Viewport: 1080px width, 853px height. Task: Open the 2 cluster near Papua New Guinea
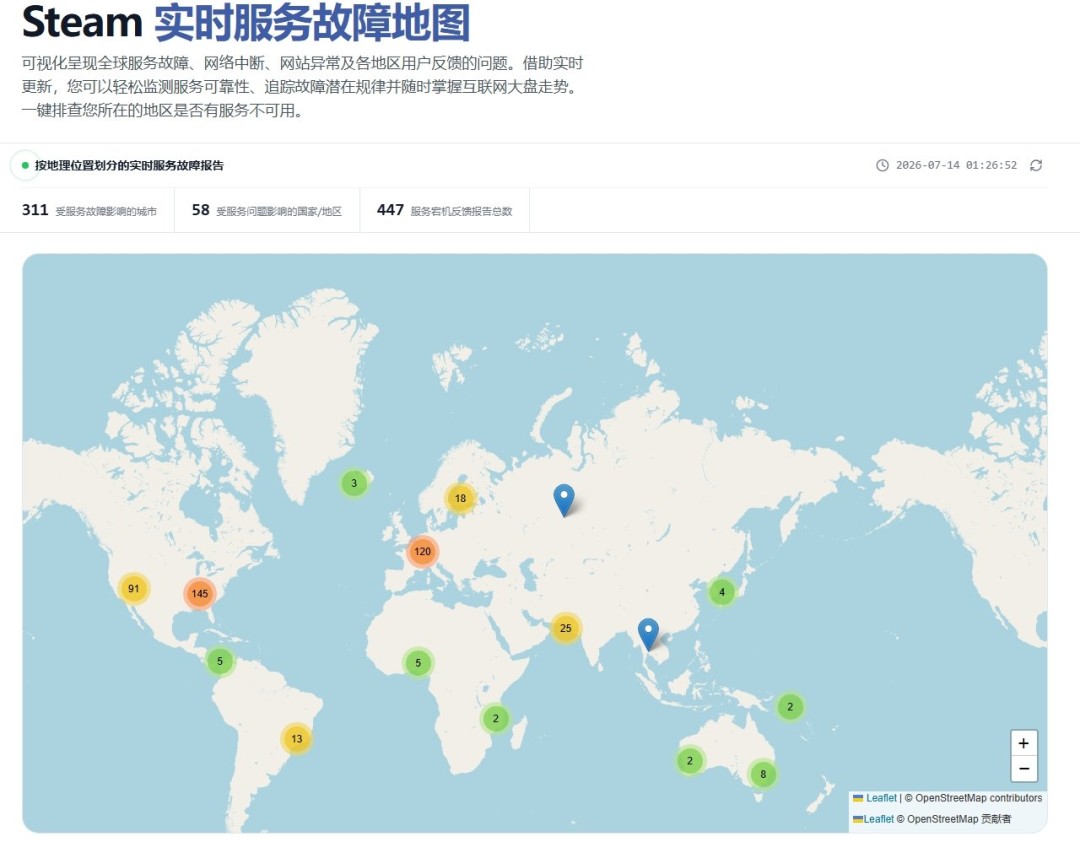(x=790, y=706)
